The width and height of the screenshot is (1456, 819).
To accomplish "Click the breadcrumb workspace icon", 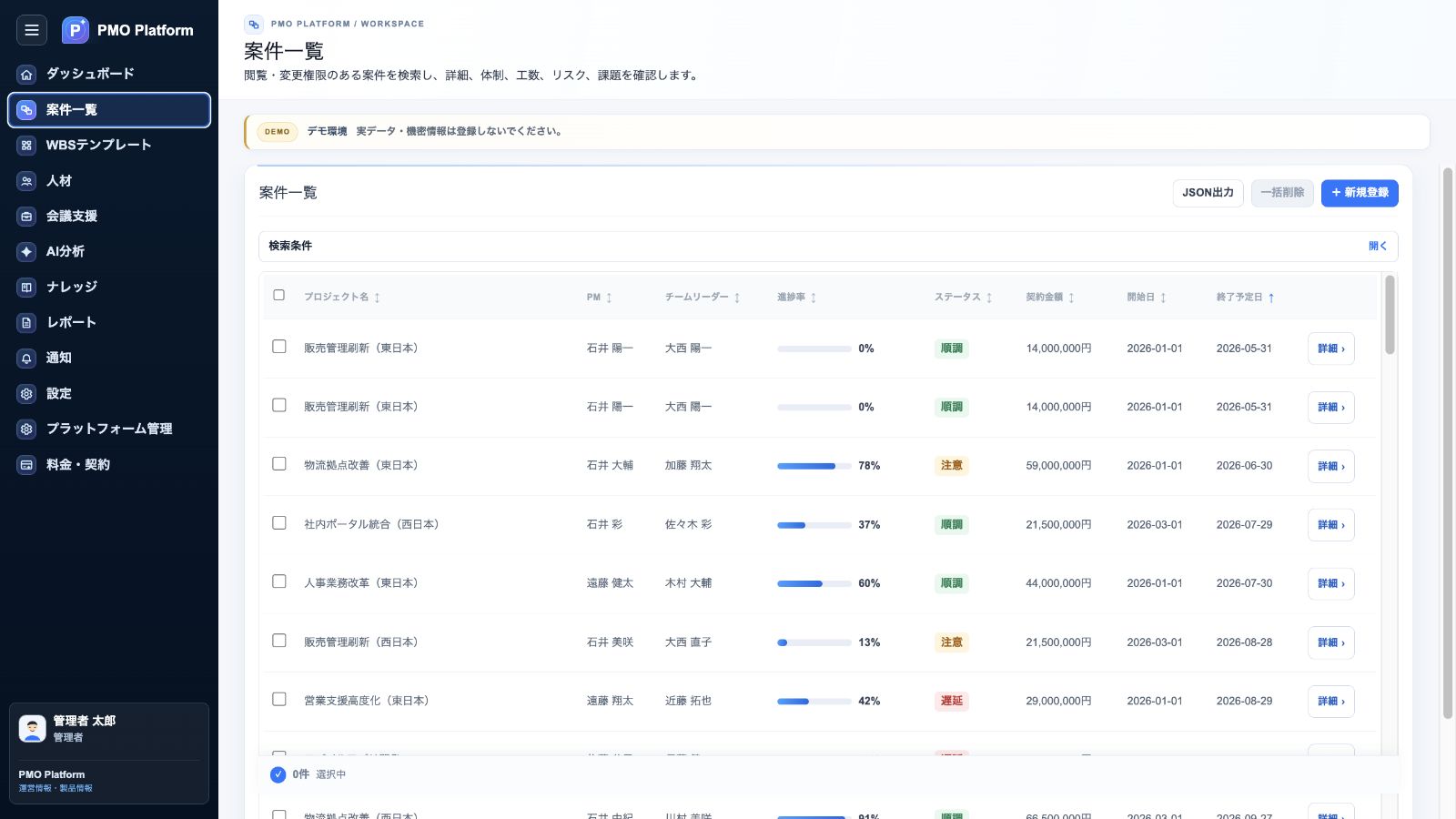I will coord(254,25).
